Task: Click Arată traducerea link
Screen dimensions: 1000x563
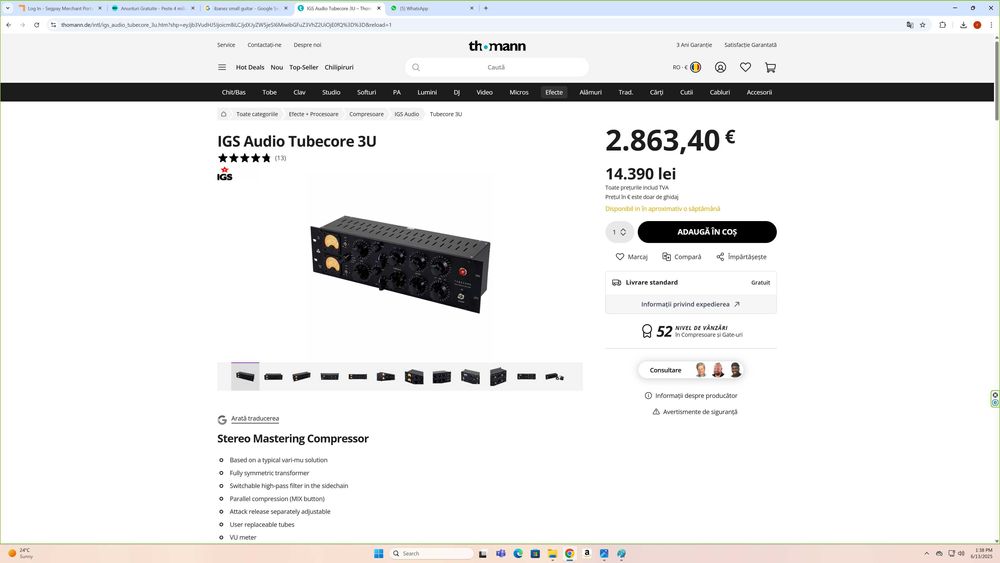Action: (x=254, y=419)
